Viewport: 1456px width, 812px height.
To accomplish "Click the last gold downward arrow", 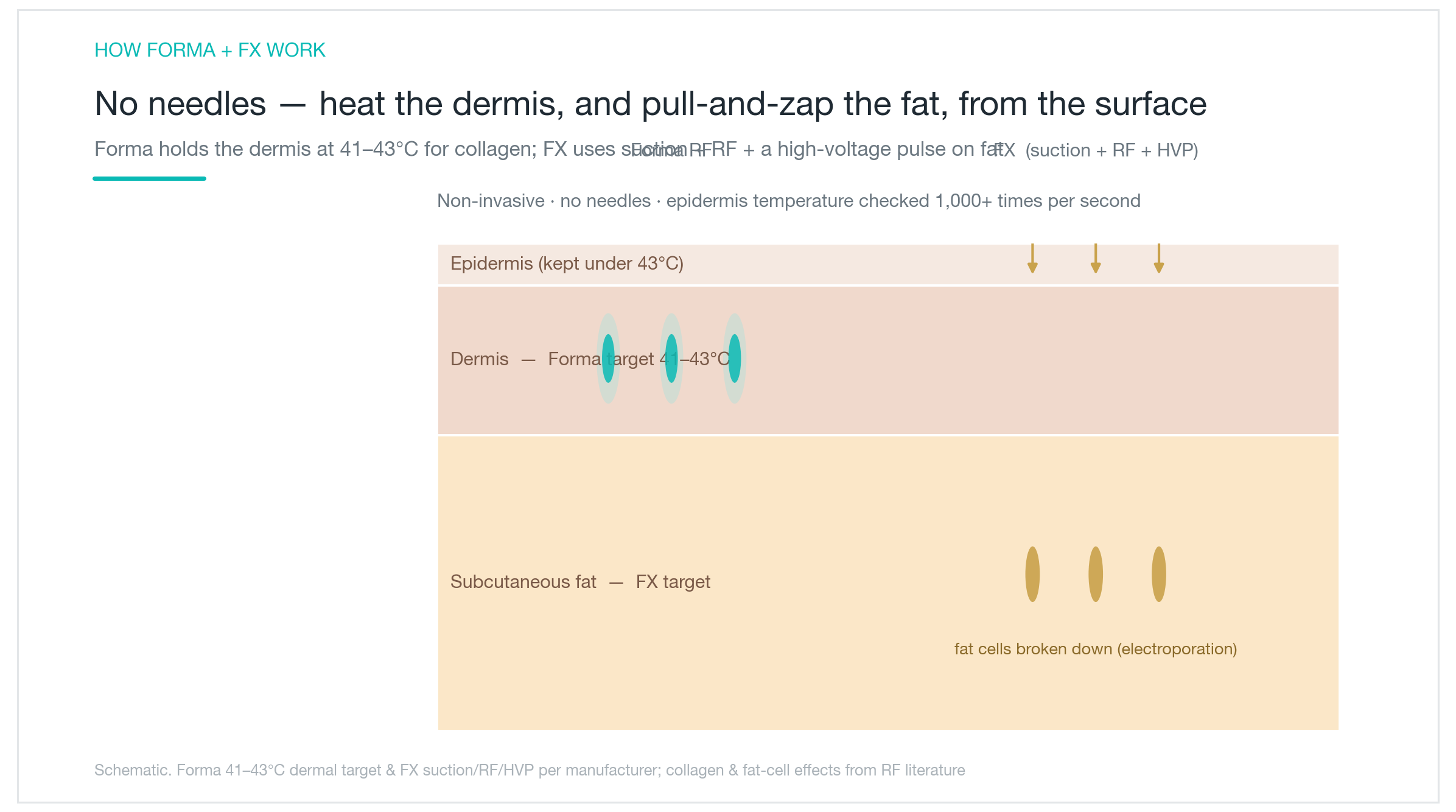I will pyautogui.click(x=1159, y=258).
